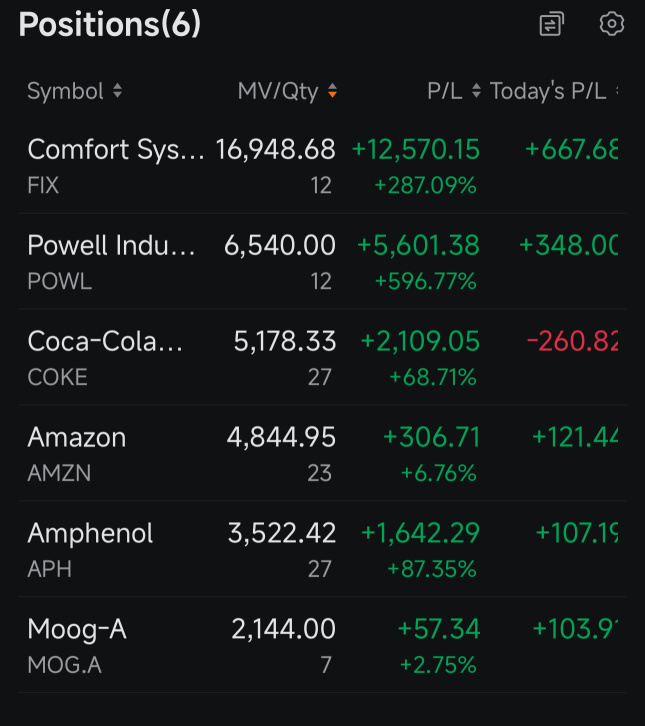Open the Powell Industries POWL position

coord(322,262)
